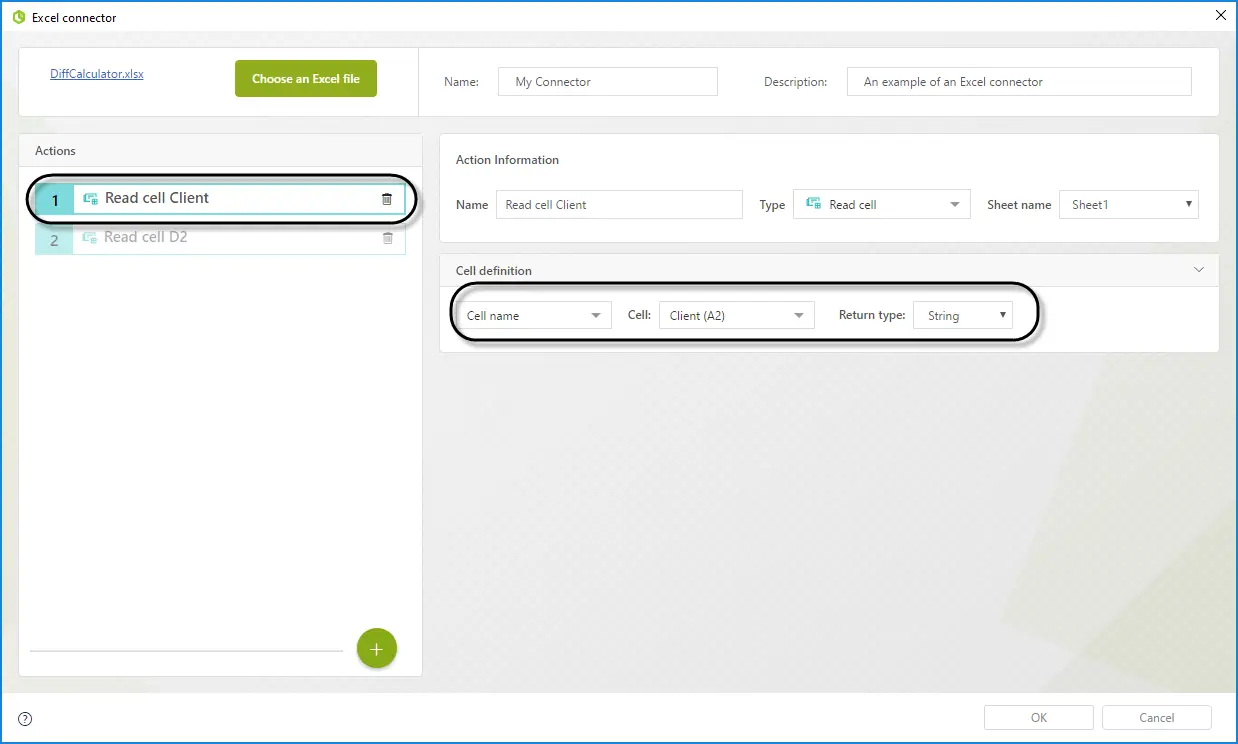Open the Cell Client (A2) dropdown
The height and width of the screenshot is (744, 1238).
tap(737, 316)
